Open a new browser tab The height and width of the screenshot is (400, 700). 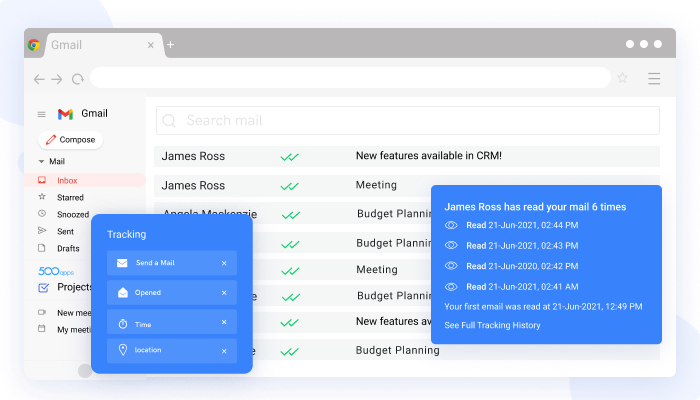pyautogui.click(x=171, y=45)
